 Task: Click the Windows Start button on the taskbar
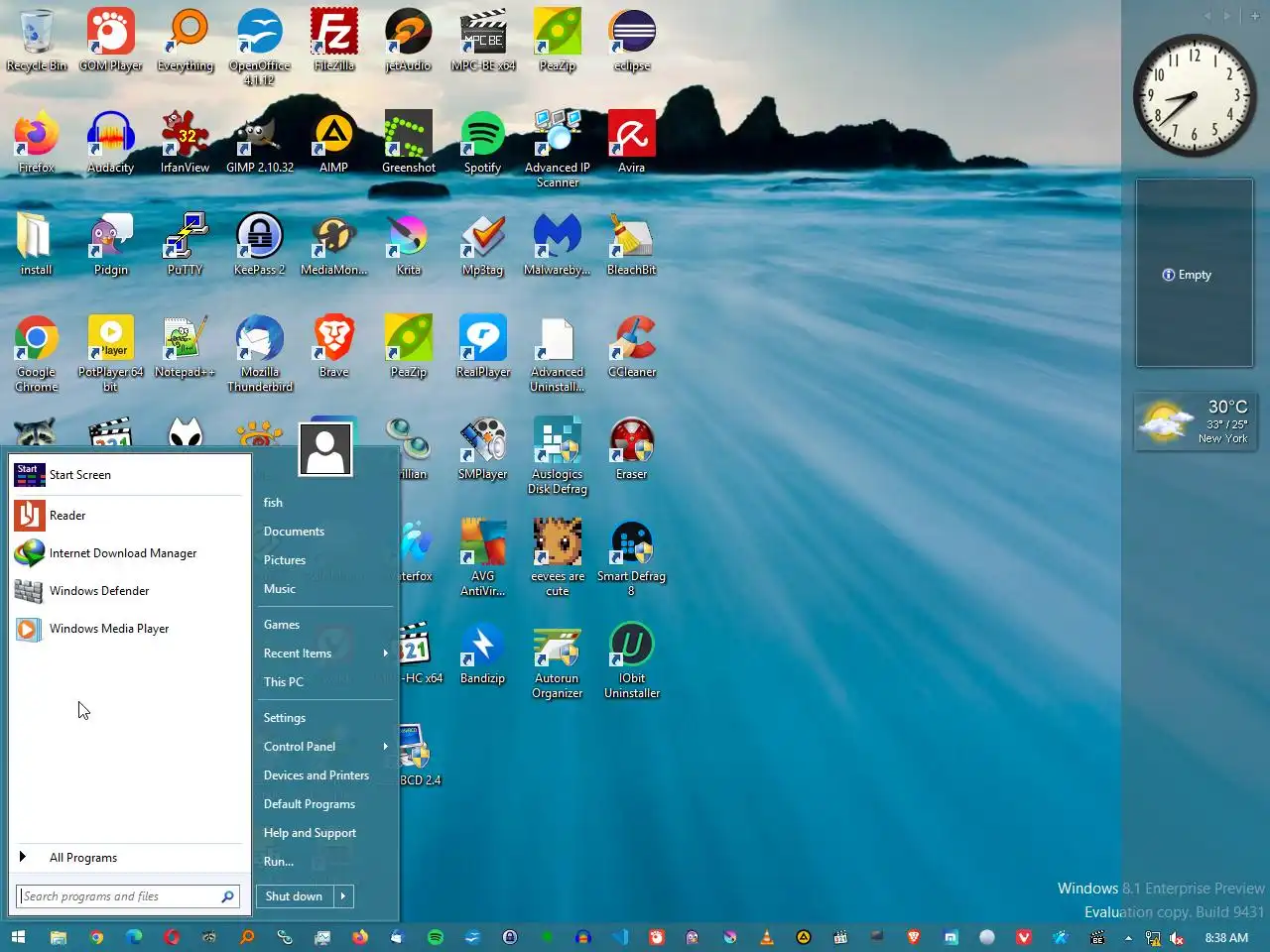pyautogui.click(x=18, y=937)
